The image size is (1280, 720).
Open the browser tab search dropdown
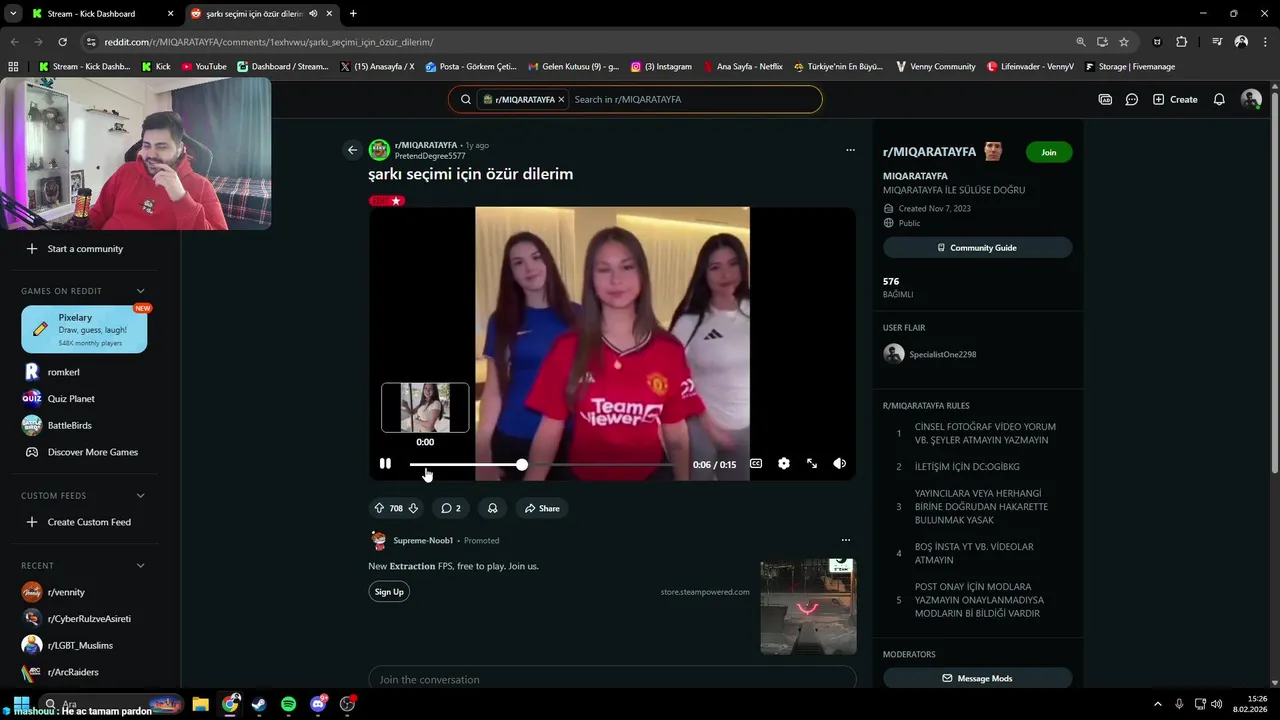[13, 14]
